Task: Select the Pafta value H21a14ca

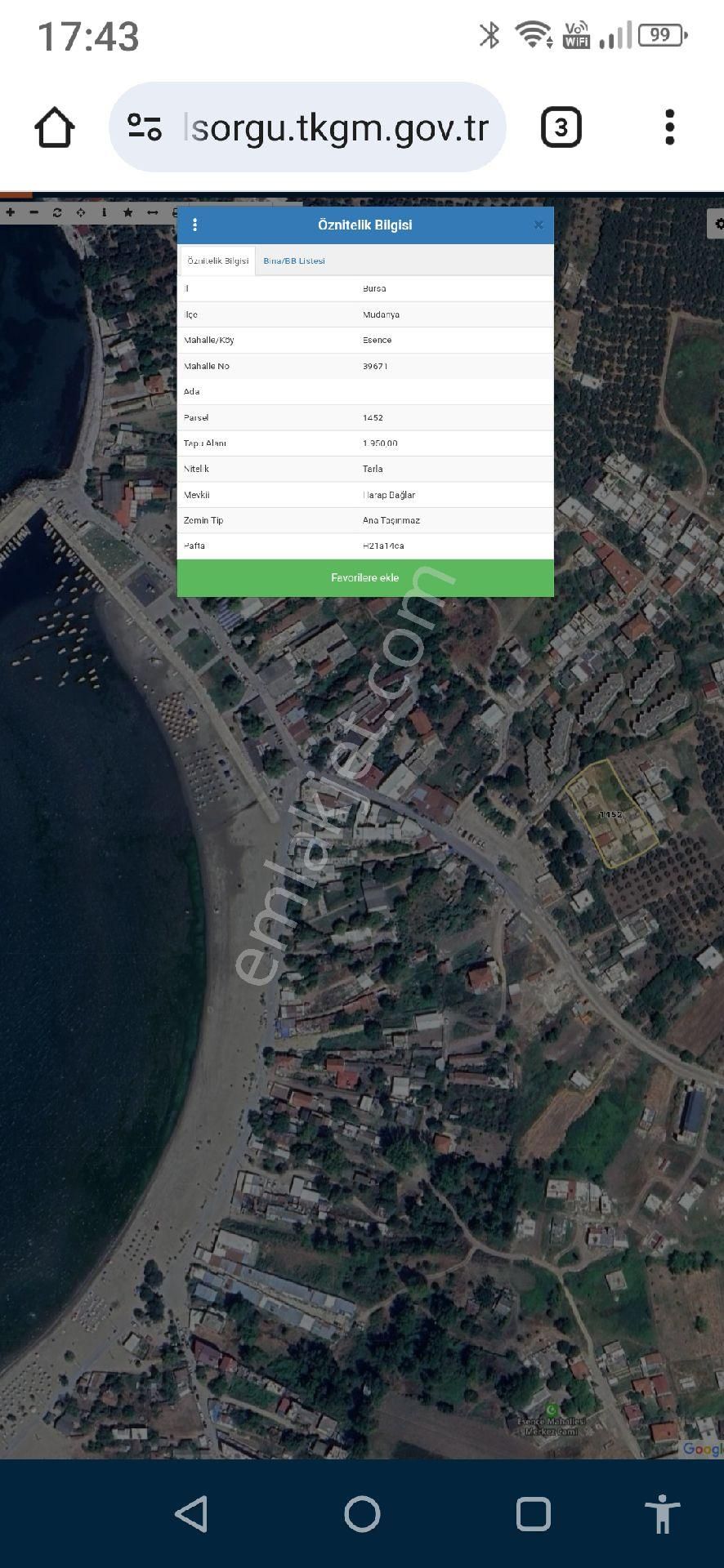Action: click(x=383, y=546)
